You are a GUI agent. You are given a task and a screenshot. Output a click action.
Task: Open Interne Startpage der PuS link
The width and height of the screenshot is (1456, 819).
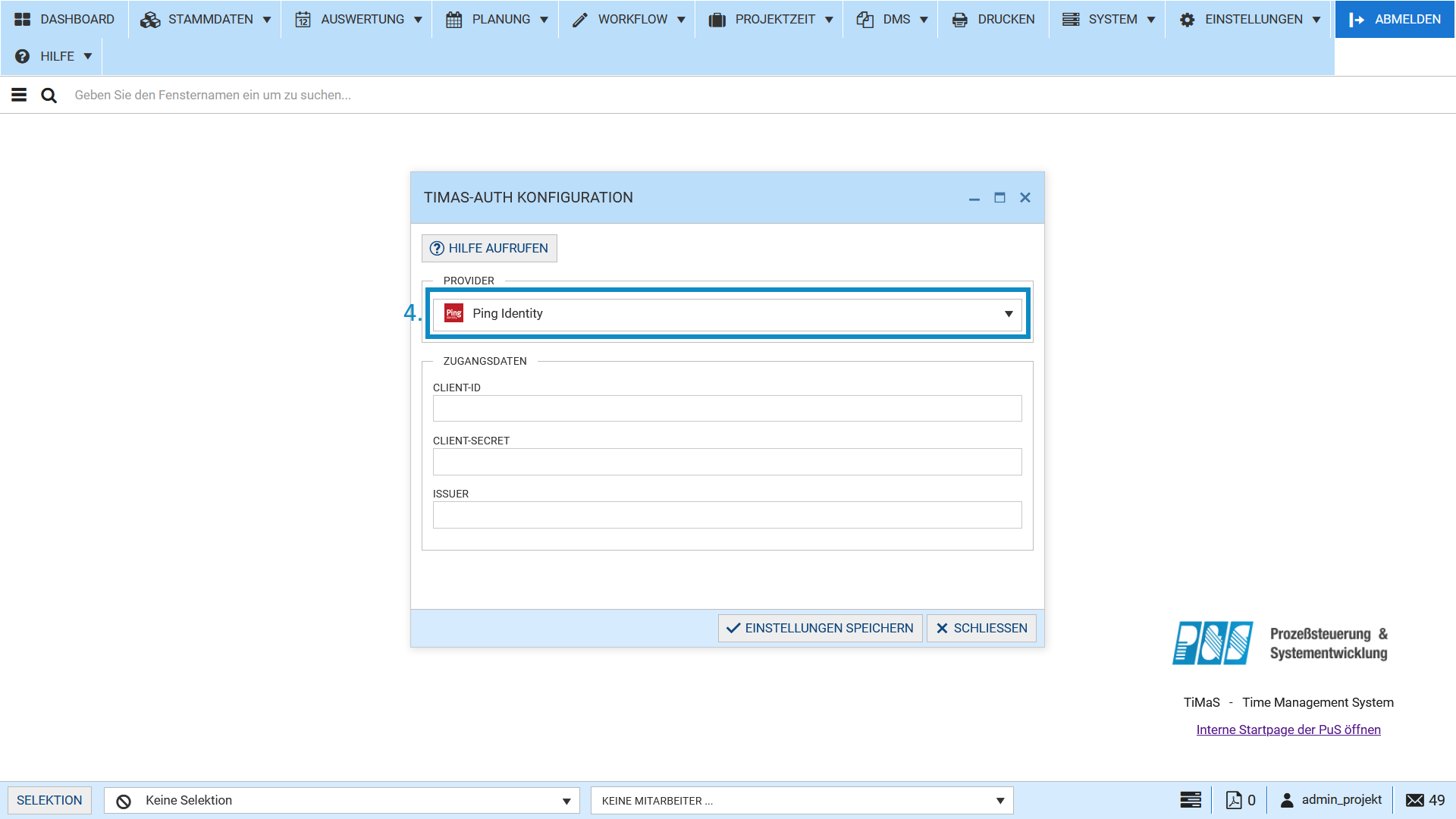pyautogui.click(x=1288, y=730)
